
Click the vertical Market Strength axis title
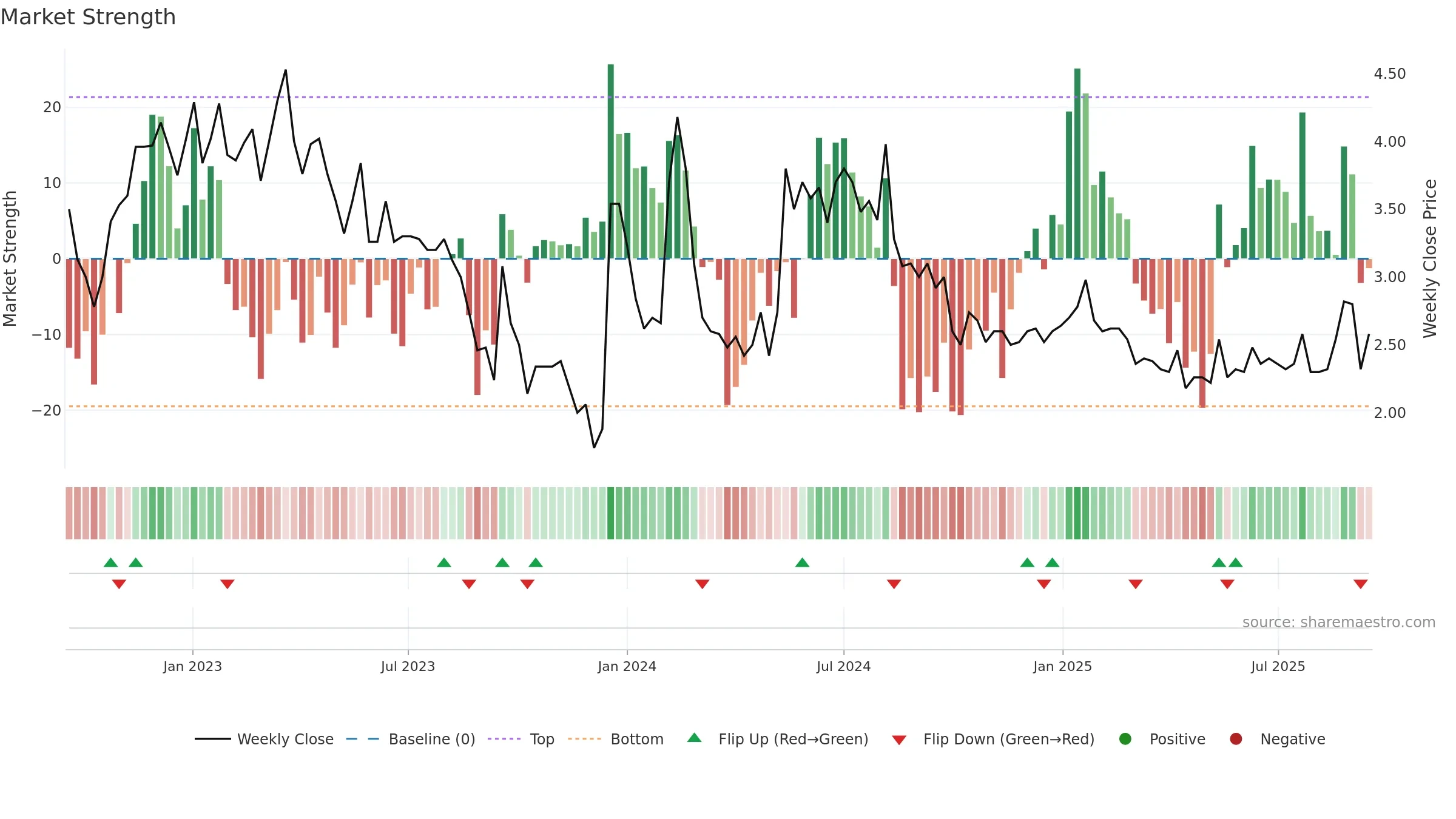10,258
